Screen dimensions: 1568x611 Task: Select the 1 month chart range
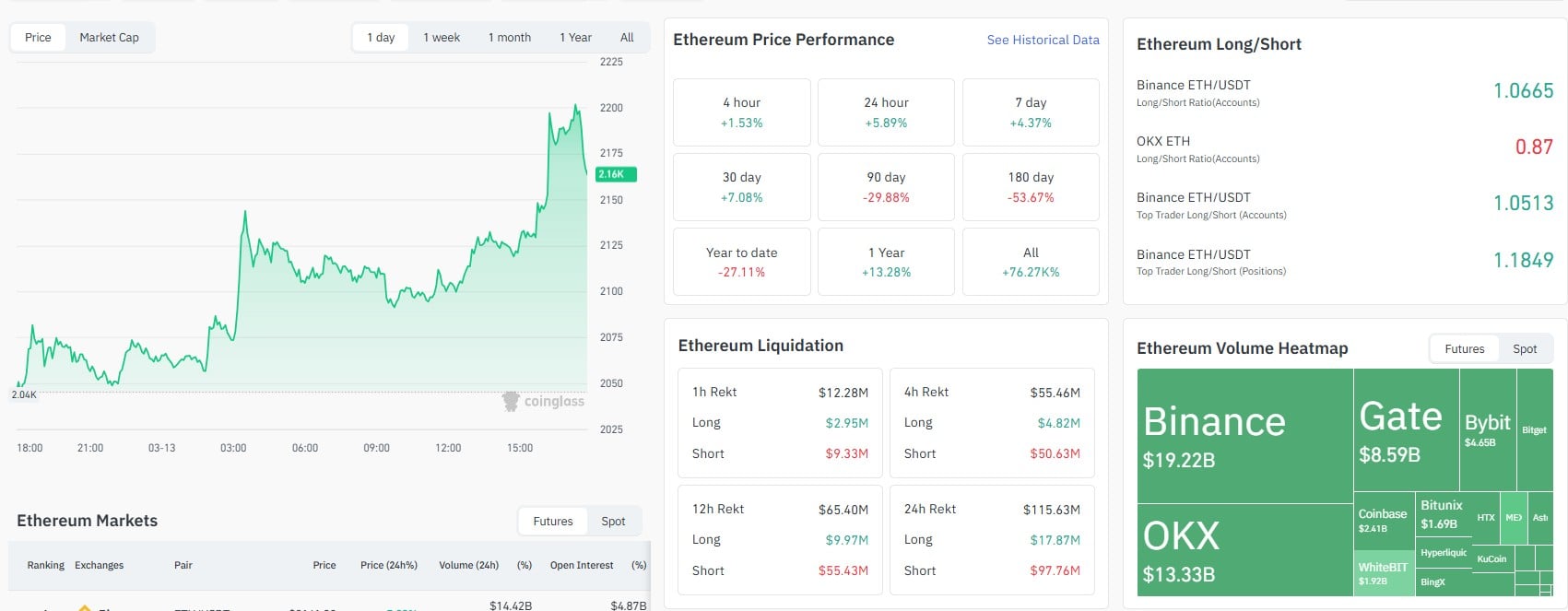click(x=510, y=37)
